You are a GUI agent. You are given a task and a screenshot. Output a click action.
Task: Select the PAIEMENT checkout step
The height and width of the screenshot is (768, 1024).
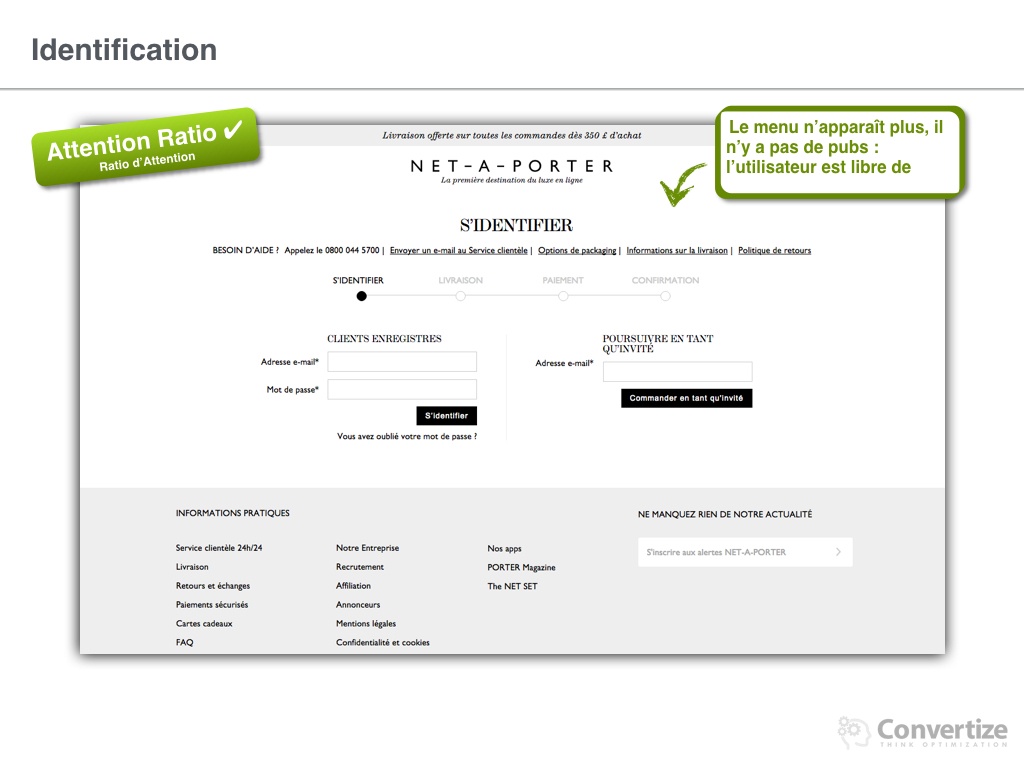click(x=563, y=280)
